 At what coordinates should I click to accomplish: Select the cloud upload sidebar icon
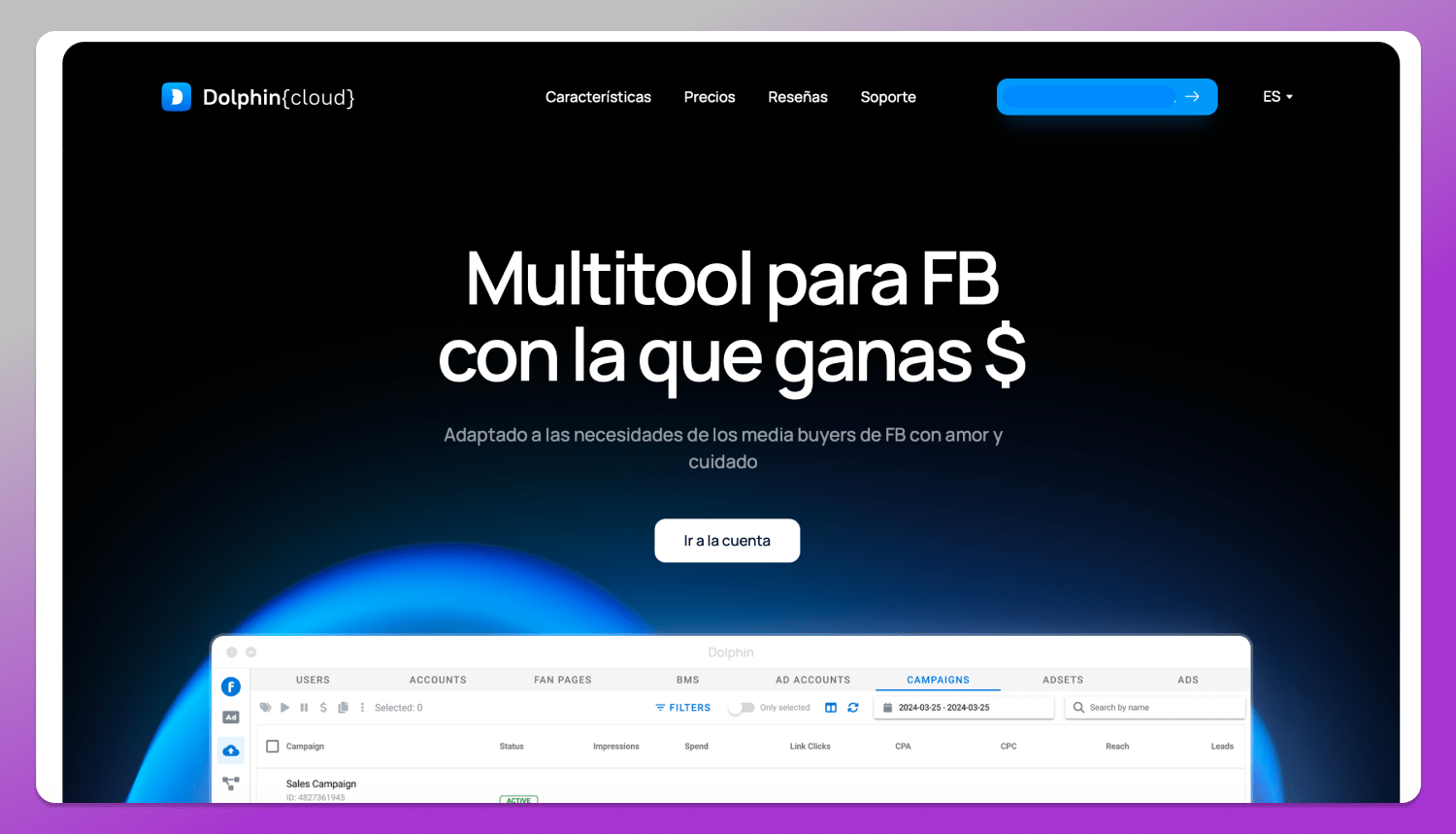click(231, 750)
